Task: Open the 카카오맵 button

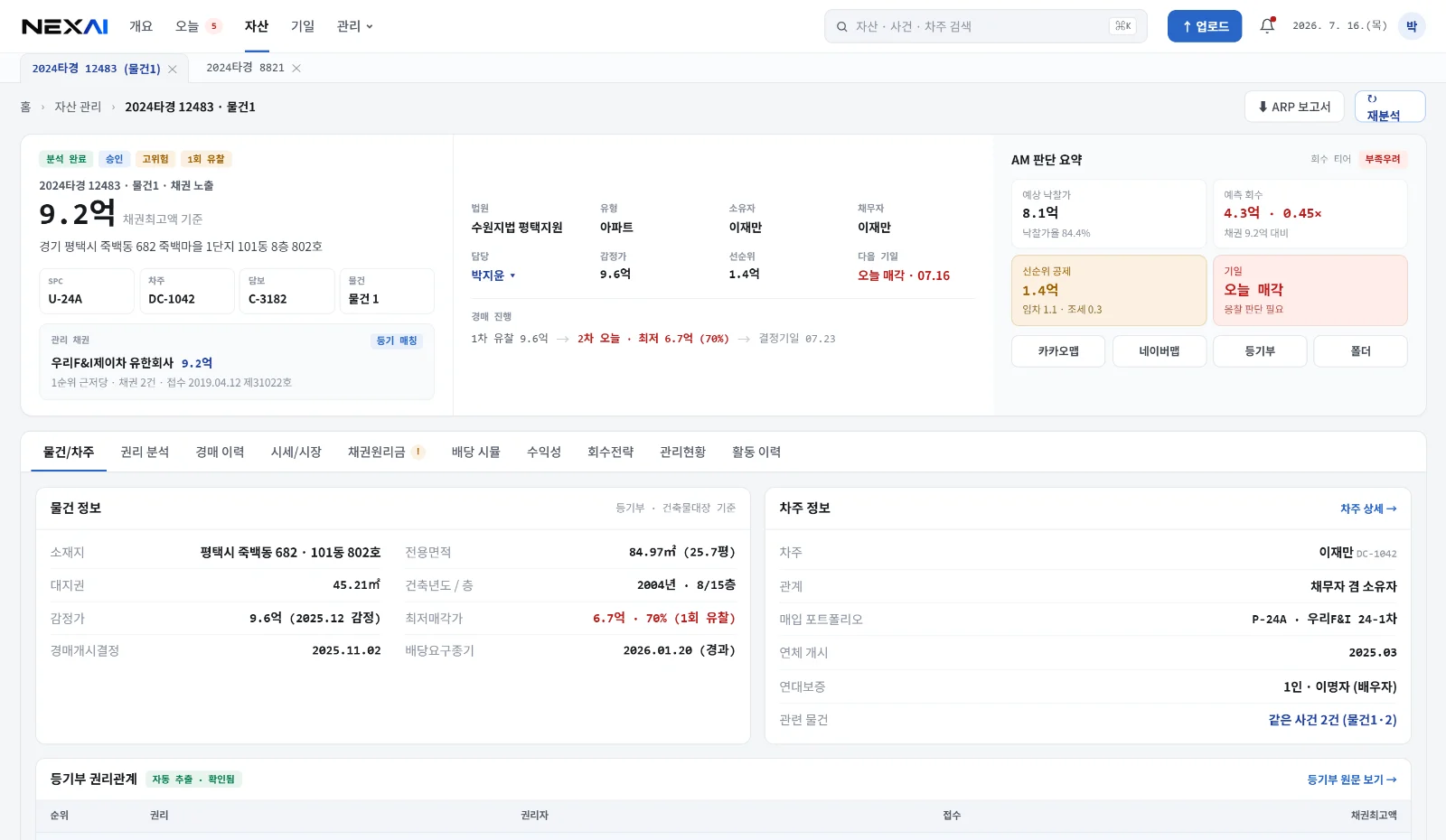Action: (1058, 351)
